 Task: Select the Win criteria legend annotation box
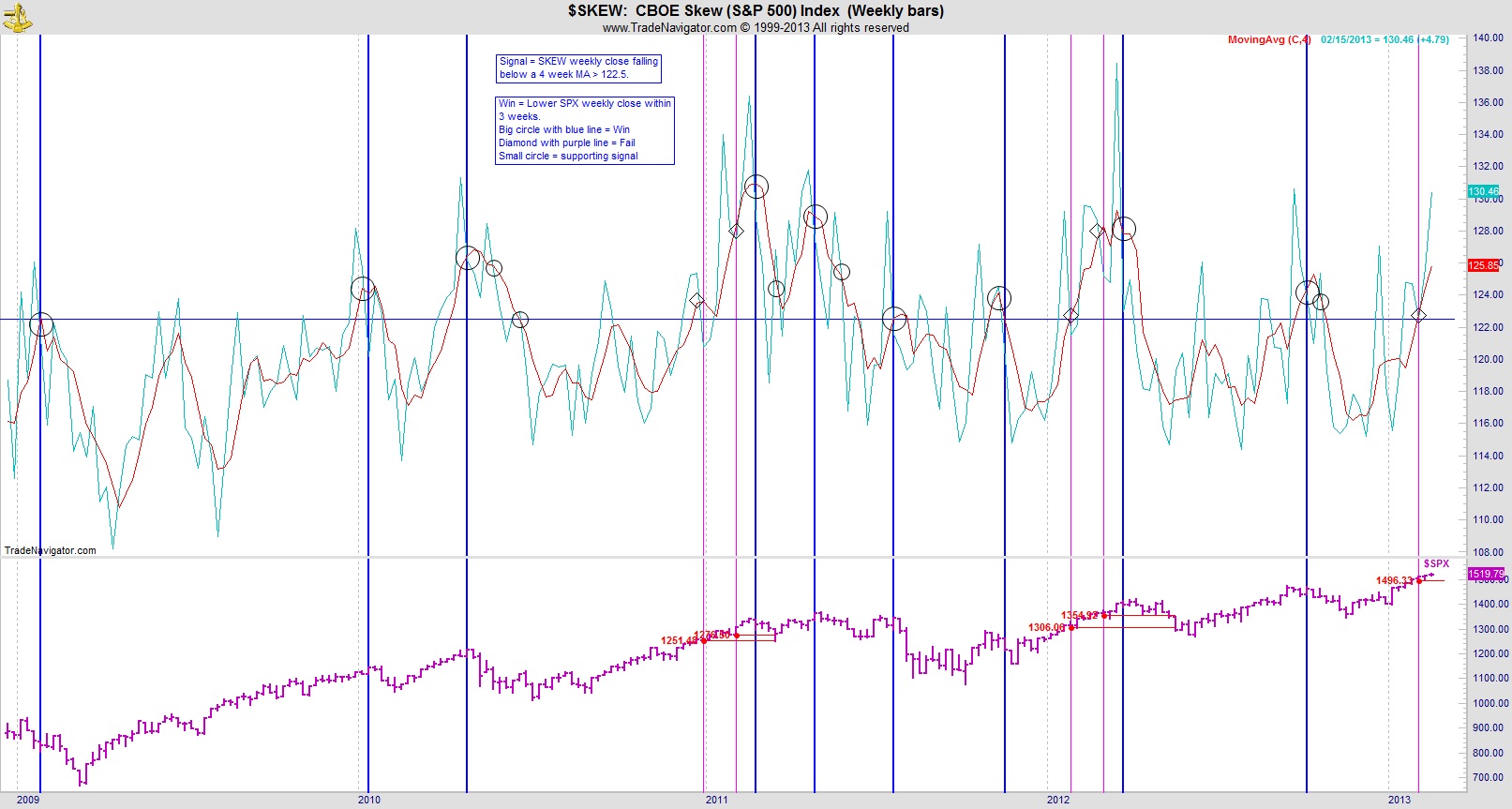[585, 130]
